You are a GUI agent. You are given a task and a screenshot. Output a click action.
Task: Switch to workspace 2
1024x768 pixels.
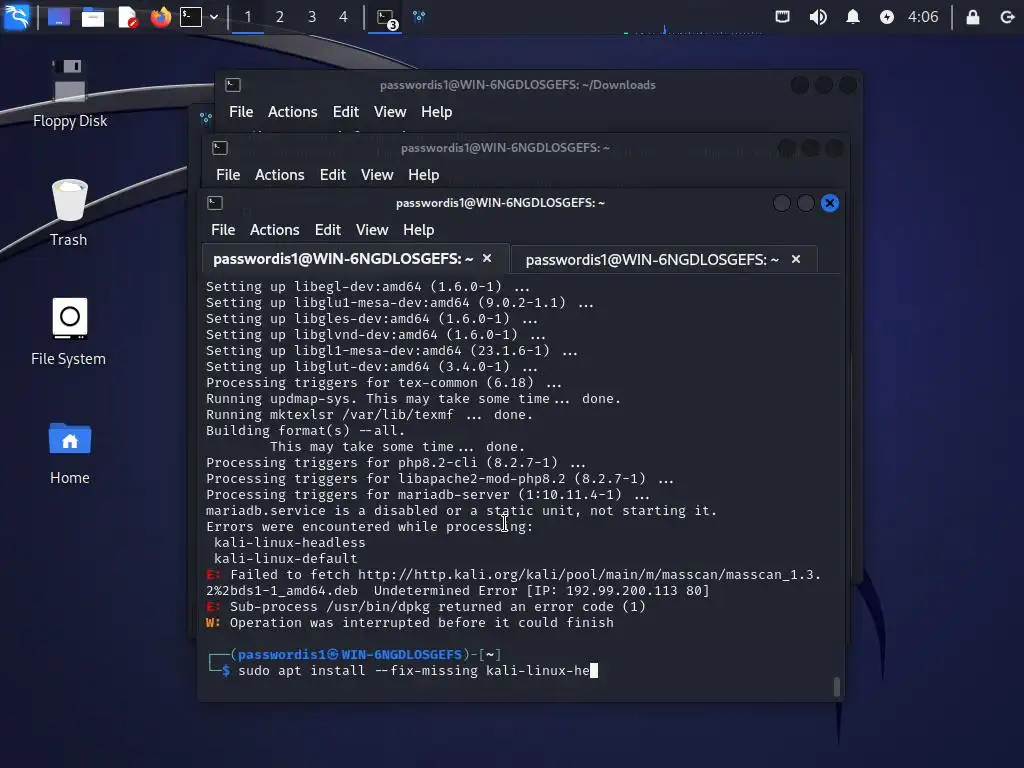click(x=280, y=17)
